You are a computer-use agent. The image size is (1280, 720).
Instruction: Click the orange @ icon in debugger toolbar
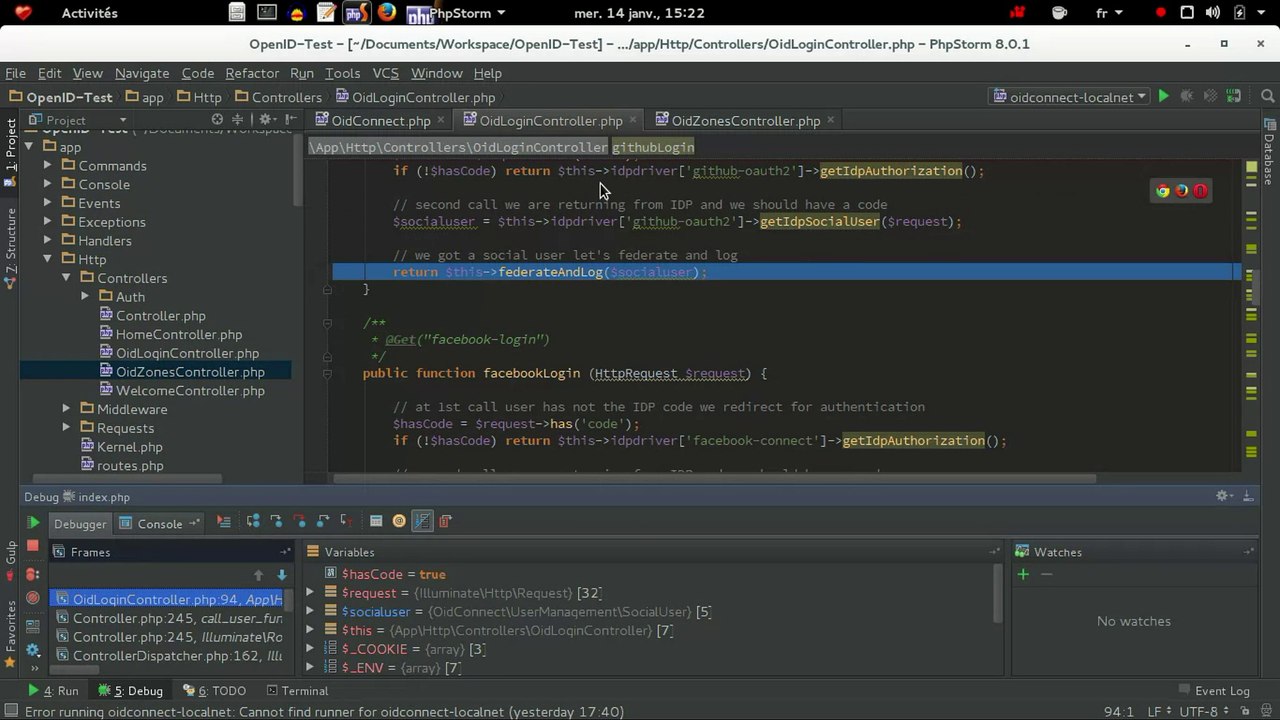click(399, 521)
